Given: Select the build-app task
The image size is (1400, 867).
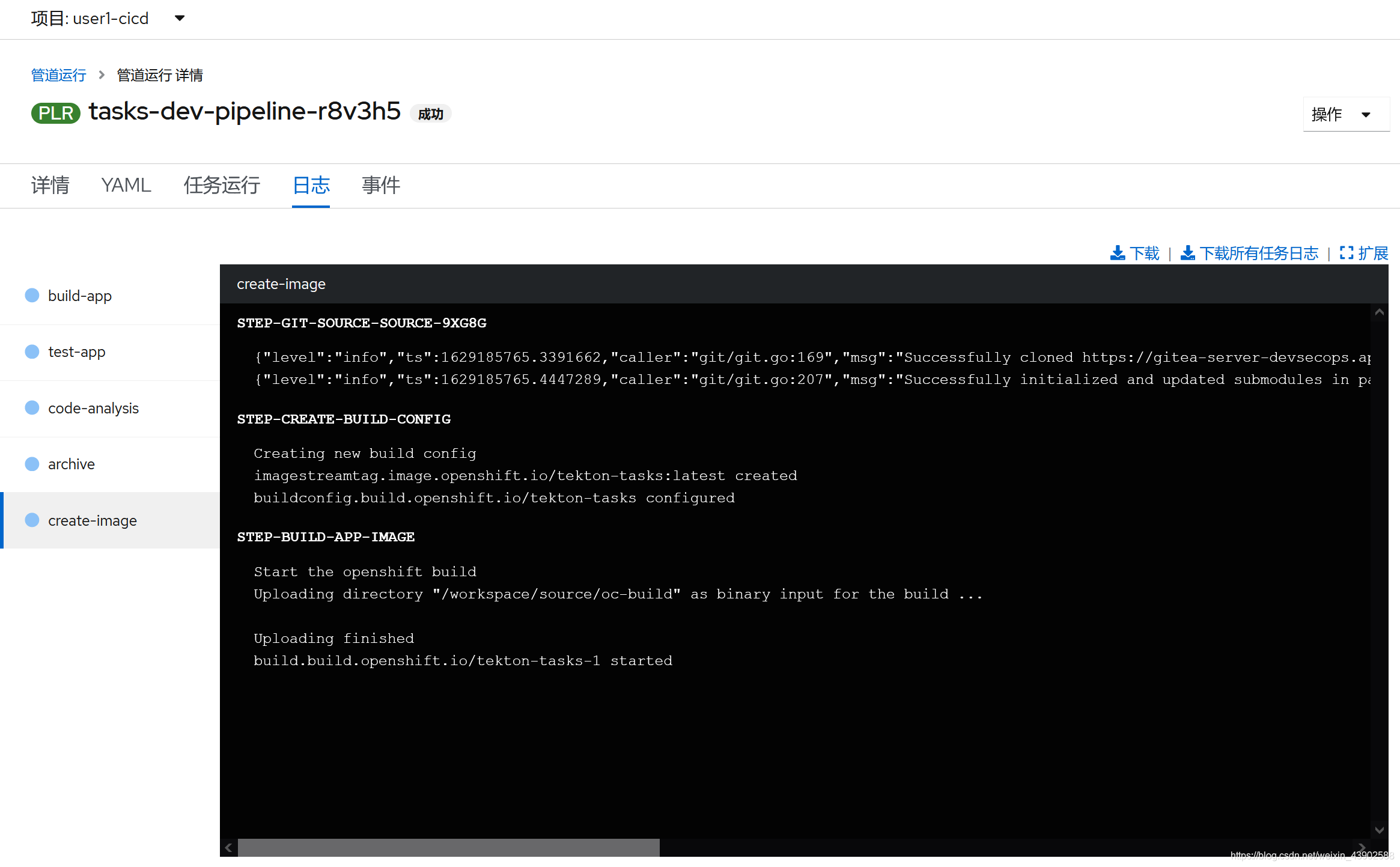Looking at the screenshot, I should pyautogui.click(x=110, y=296).
